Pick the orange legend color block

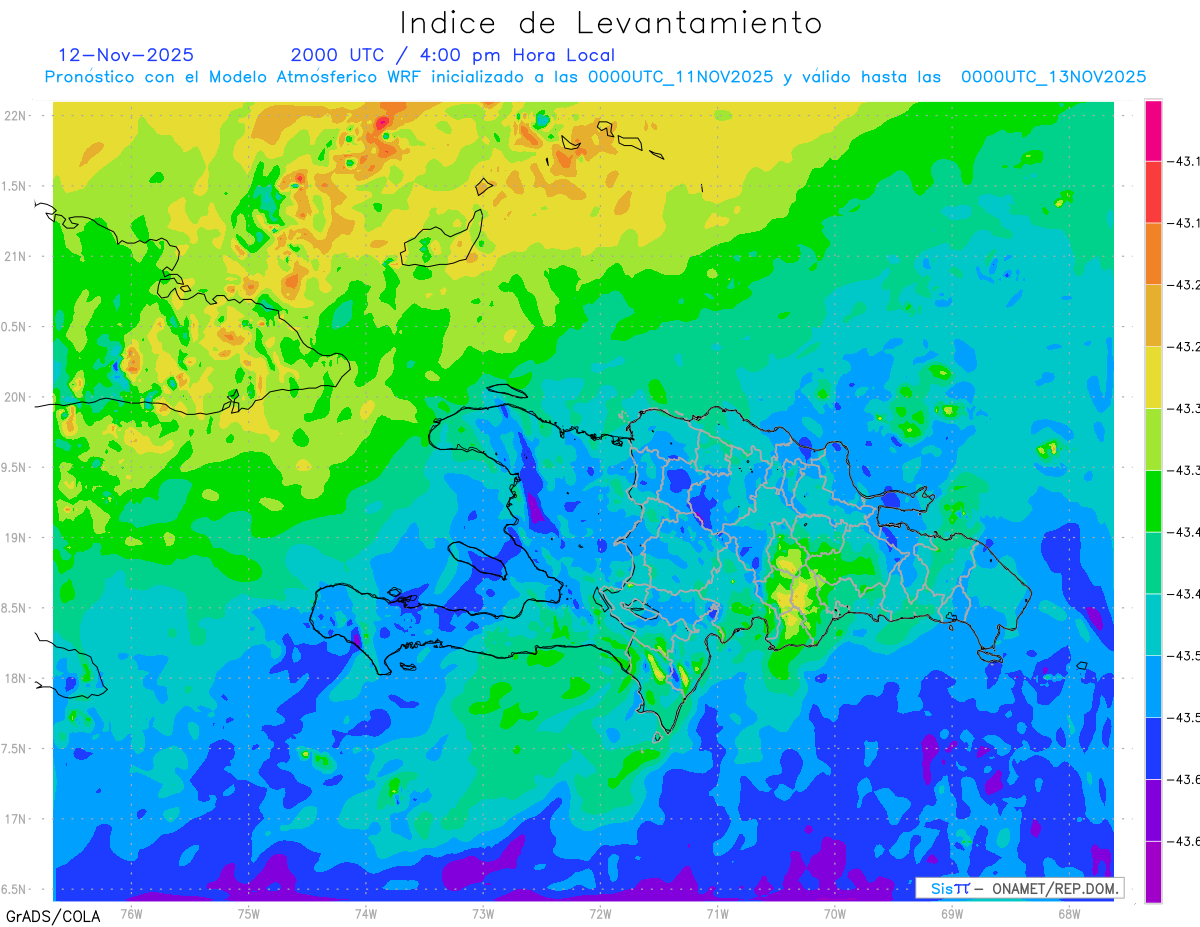point(1153,254)
